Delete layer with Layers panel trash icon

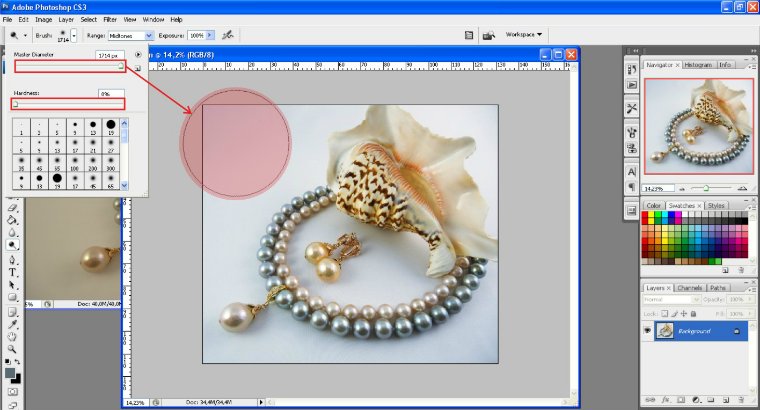click(x=741, y=400)
